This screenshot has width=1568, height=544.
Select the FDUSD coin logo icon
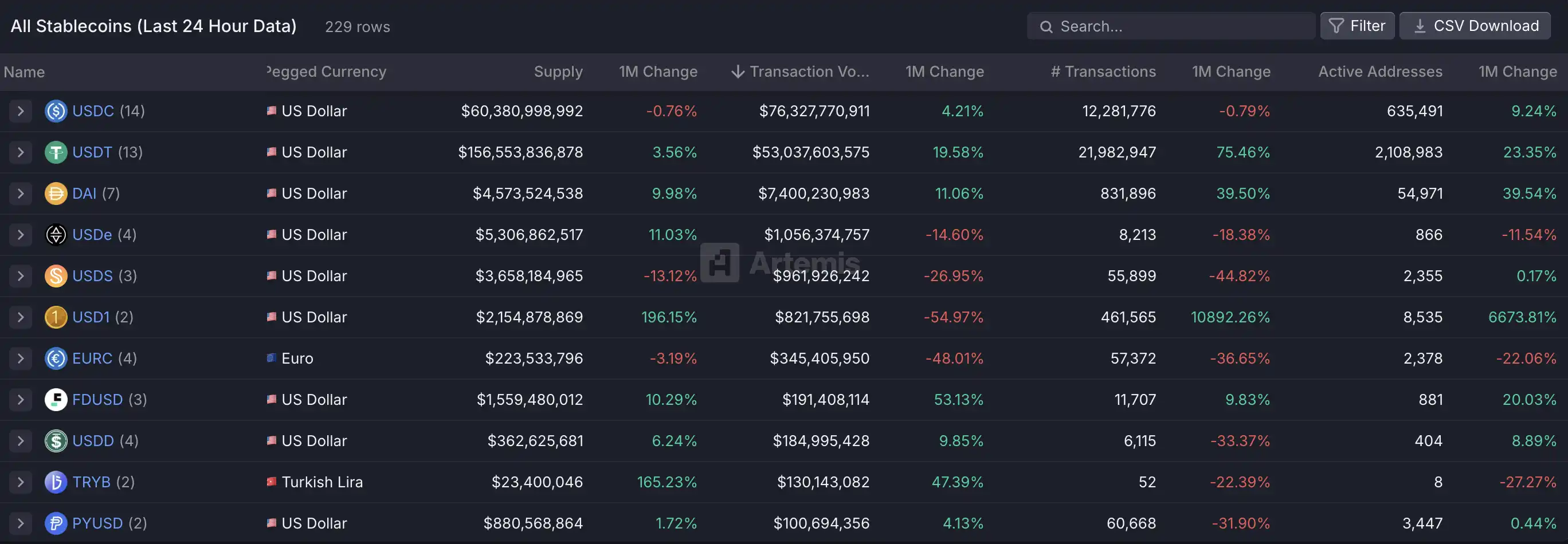pos(56,399)
